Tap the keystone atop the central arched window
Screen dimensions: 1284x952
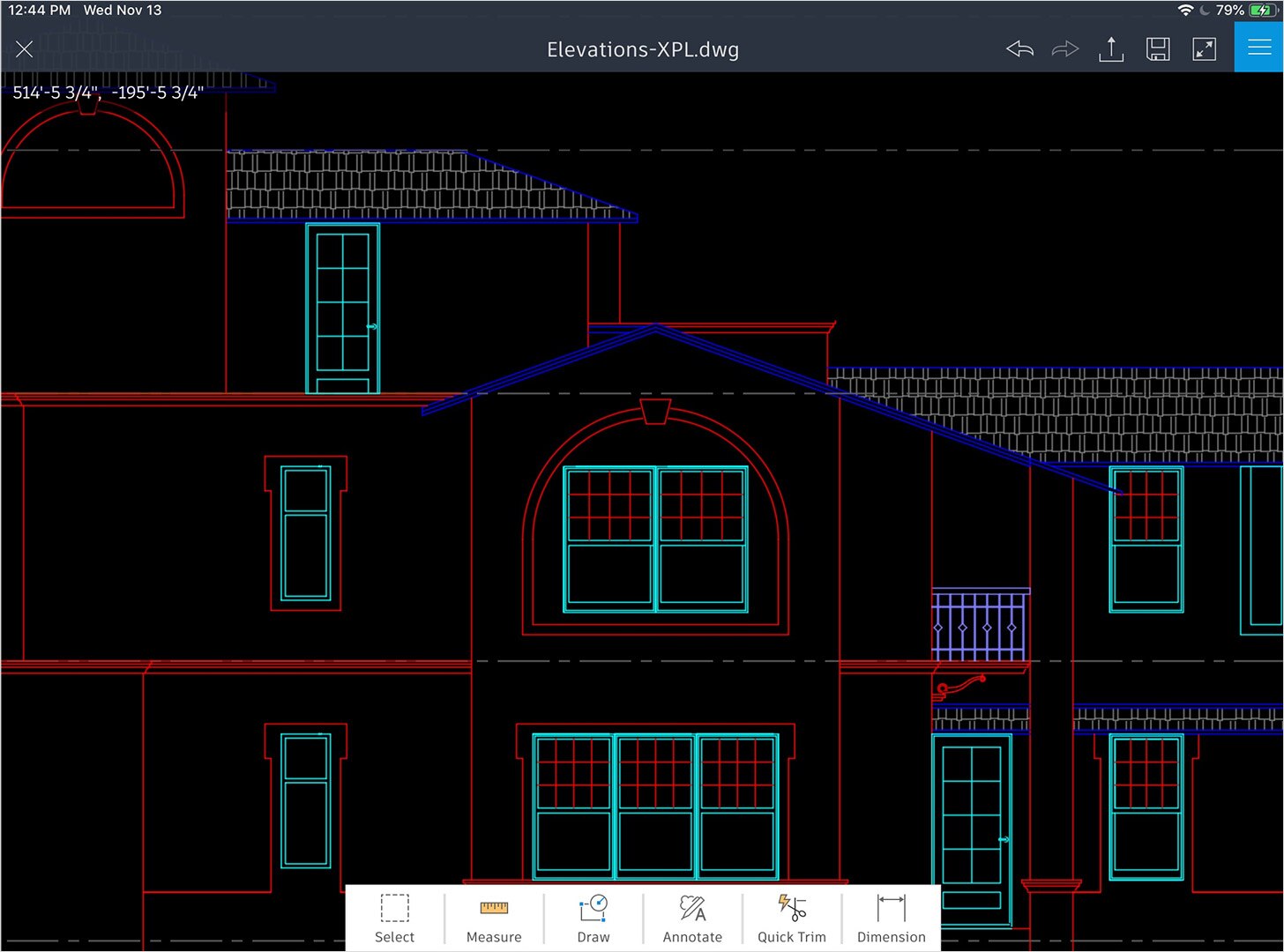click(655, 411)
